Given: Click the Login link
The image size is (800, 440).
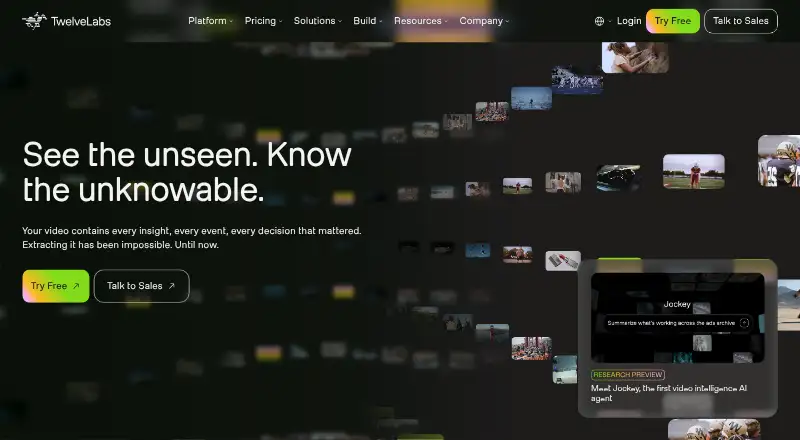Looking at the screenshot, I should click(x=629, y=21).
